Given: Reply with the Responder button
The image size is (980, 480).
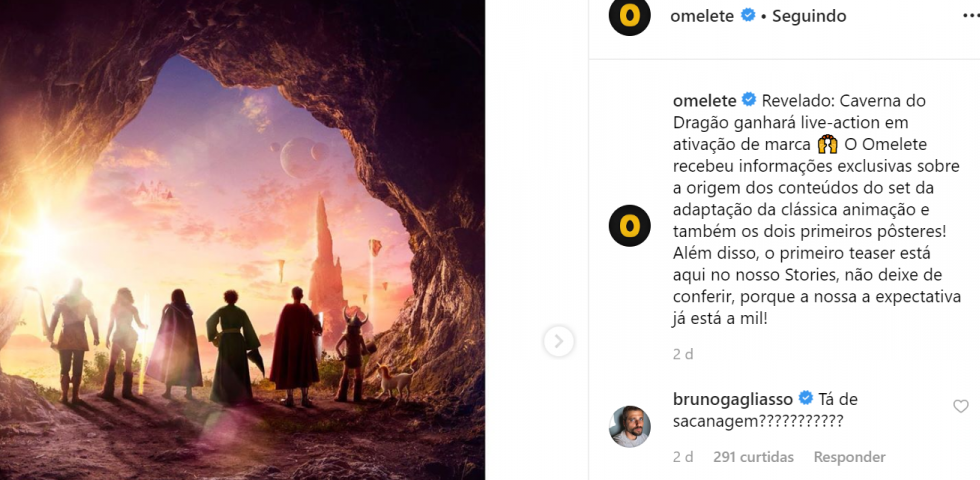Looking at the screenshot, I should tap(849, 458).
